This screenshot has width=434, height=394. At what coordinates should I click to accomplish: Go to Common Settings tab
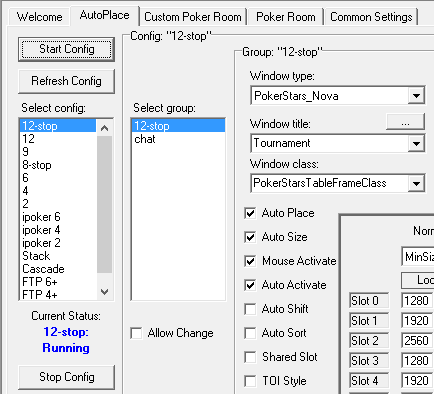click(371, 17)
